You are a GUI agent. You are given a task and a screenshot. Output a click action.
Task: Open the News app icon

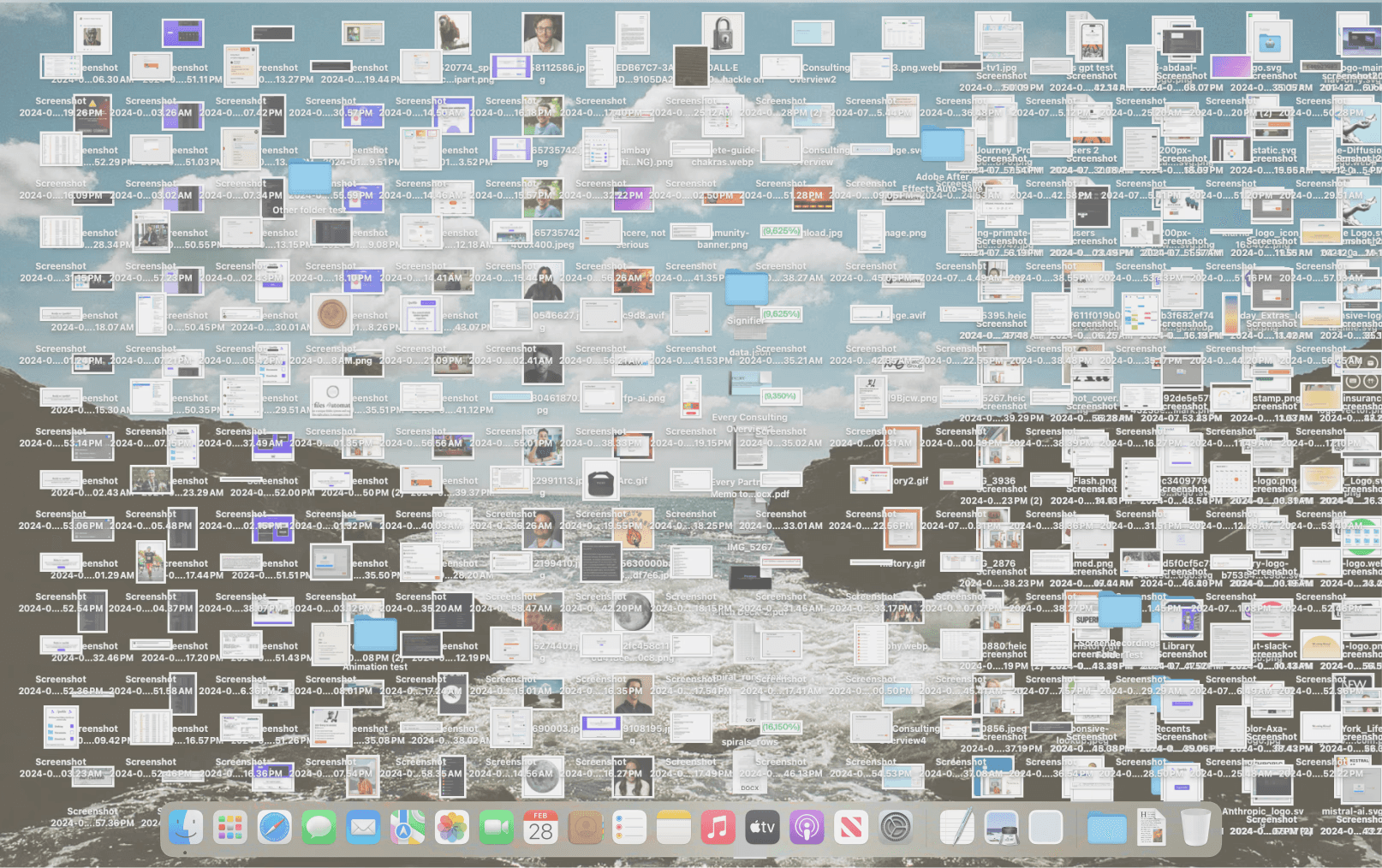point(851,827)
